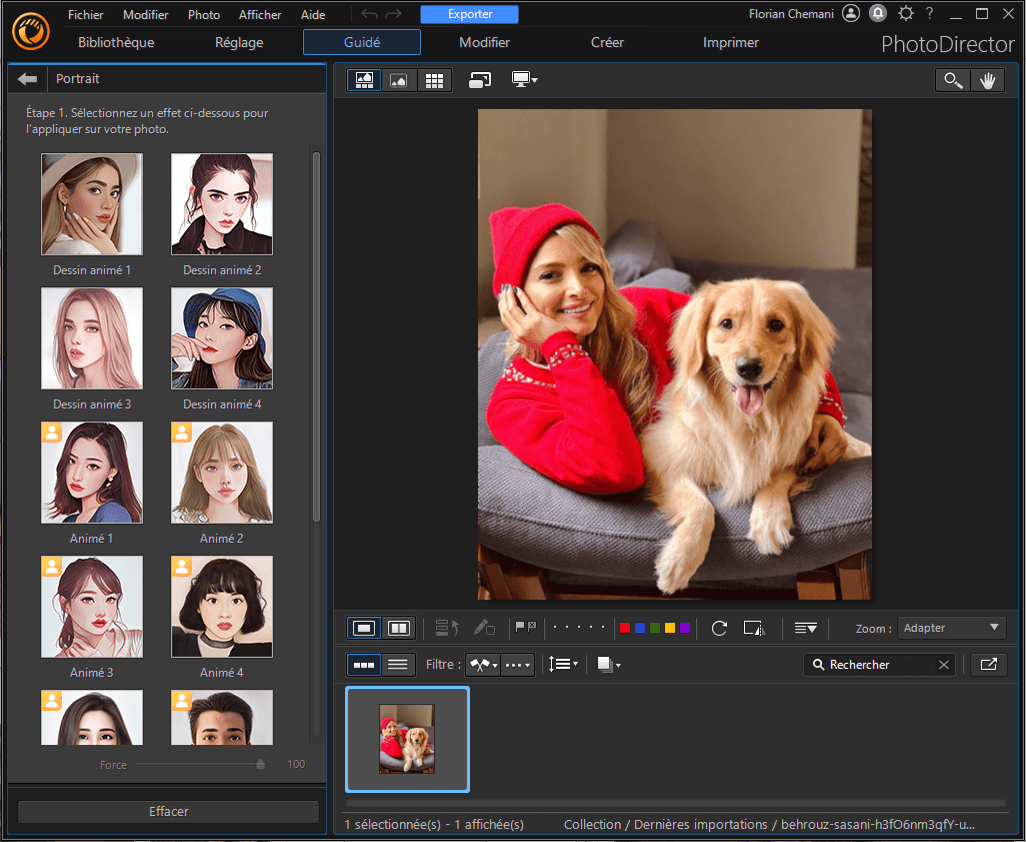
Task: Click the undo arrow
Action: 370,14
